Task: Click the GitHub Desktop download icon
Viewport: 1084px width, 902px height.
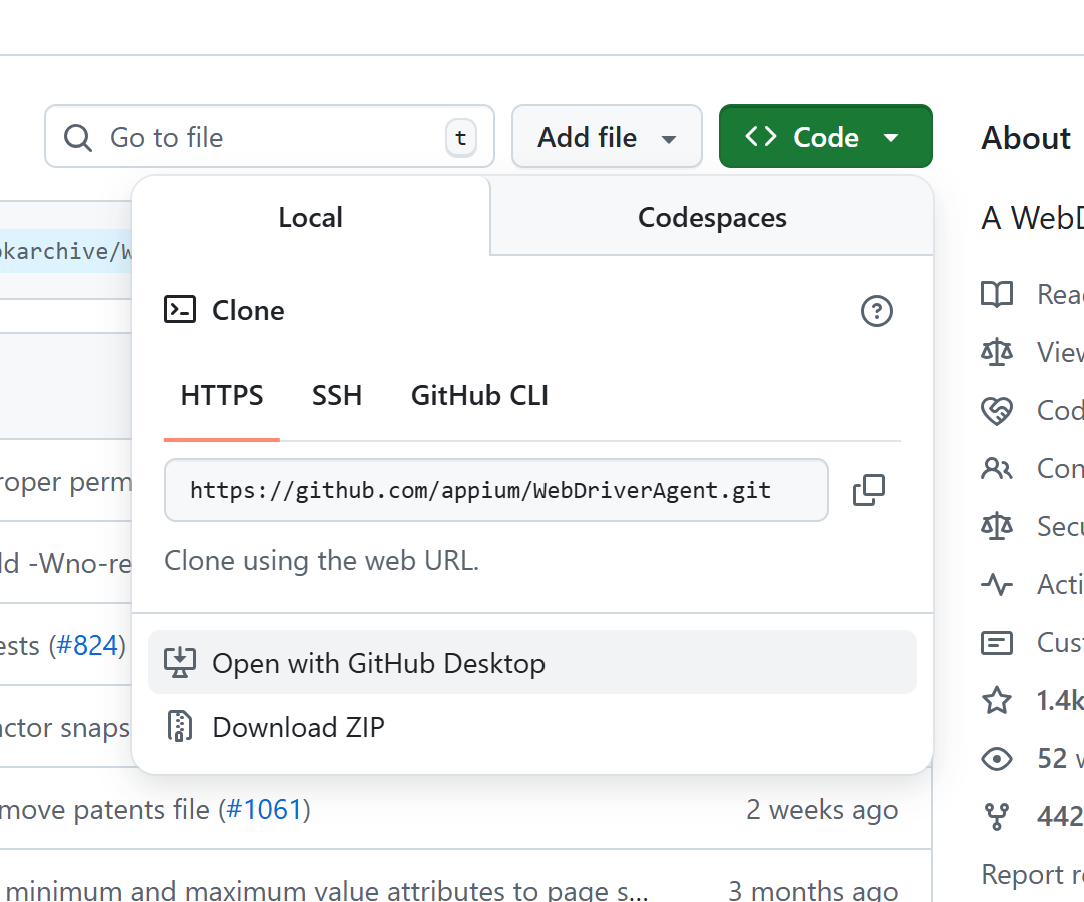Action: 180,662
